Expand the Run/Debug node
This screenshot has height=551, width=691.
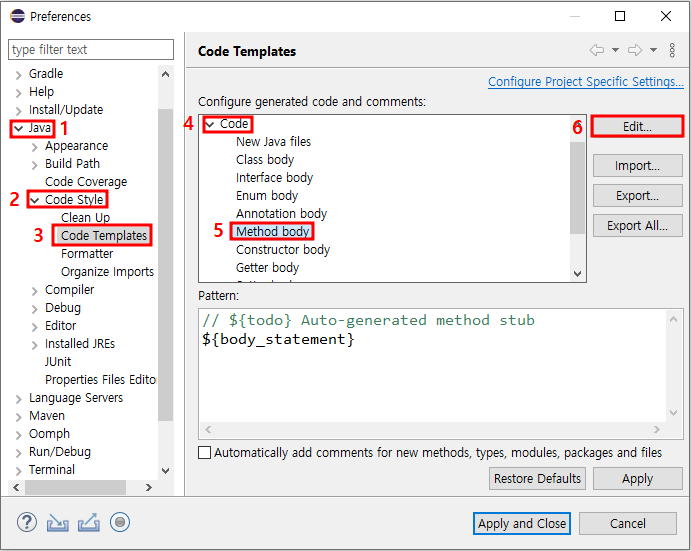click(19, 453)
